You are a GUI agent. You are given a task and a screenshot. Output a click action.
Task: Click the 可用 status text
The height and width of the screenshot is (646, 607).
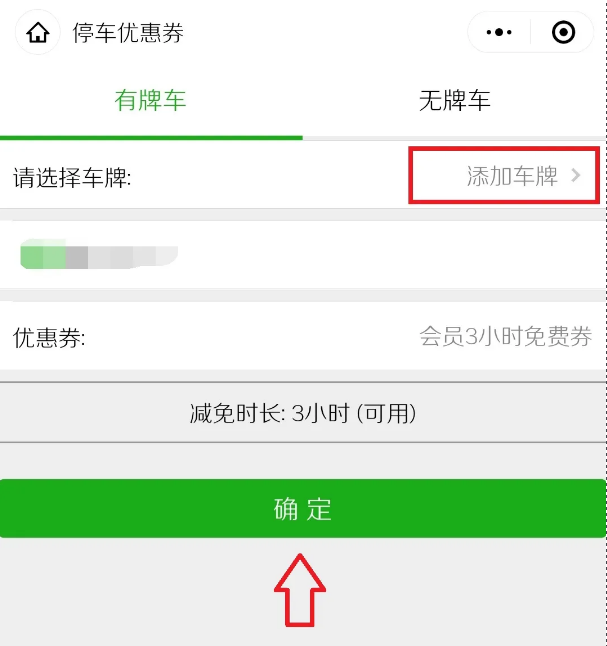[387, 413]
